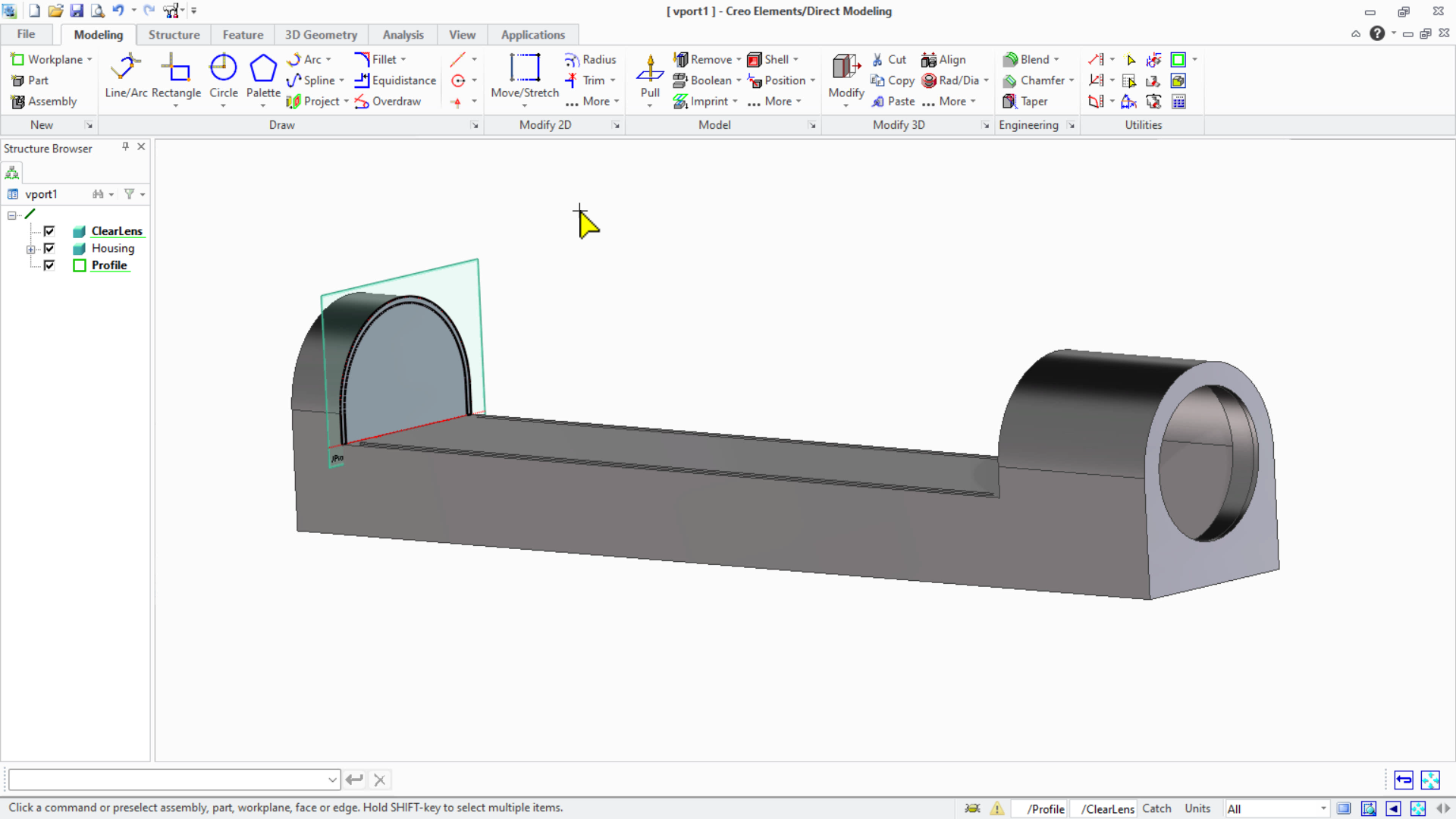Open the File menu
The height and width of the screenshot is (819, 1456).
(x=26, y=34)
